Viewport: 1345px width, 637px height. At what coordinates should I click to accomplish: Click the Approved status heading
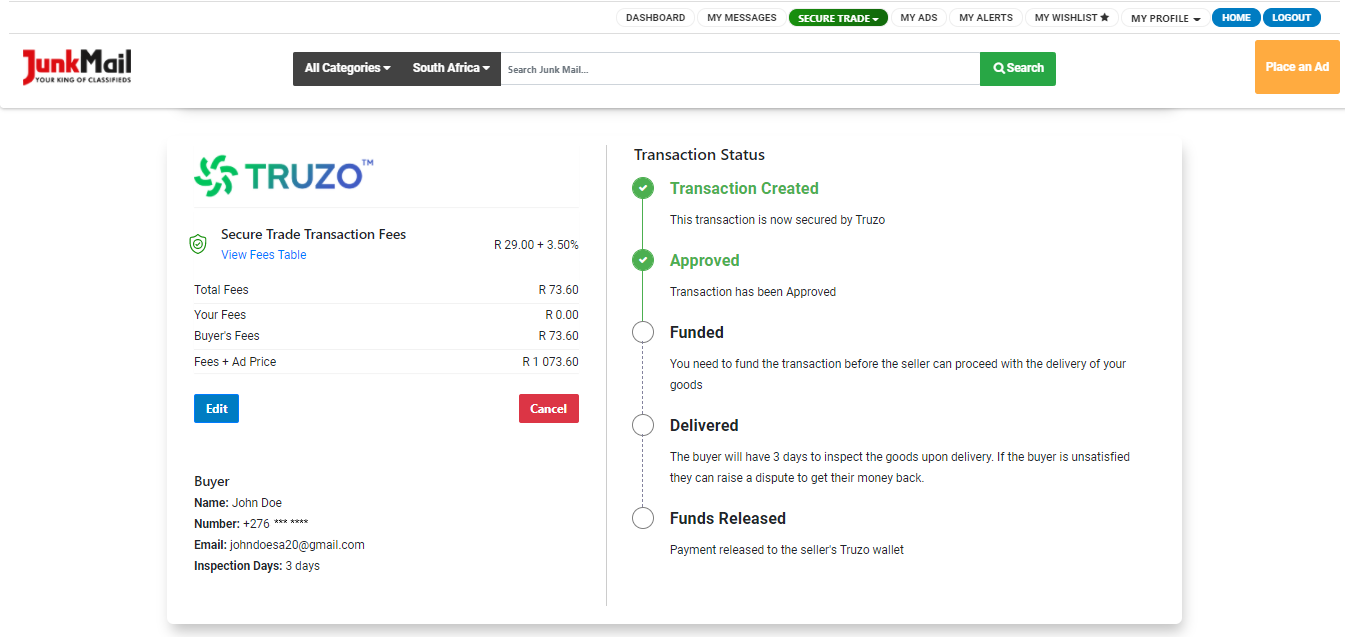point(705,260)
